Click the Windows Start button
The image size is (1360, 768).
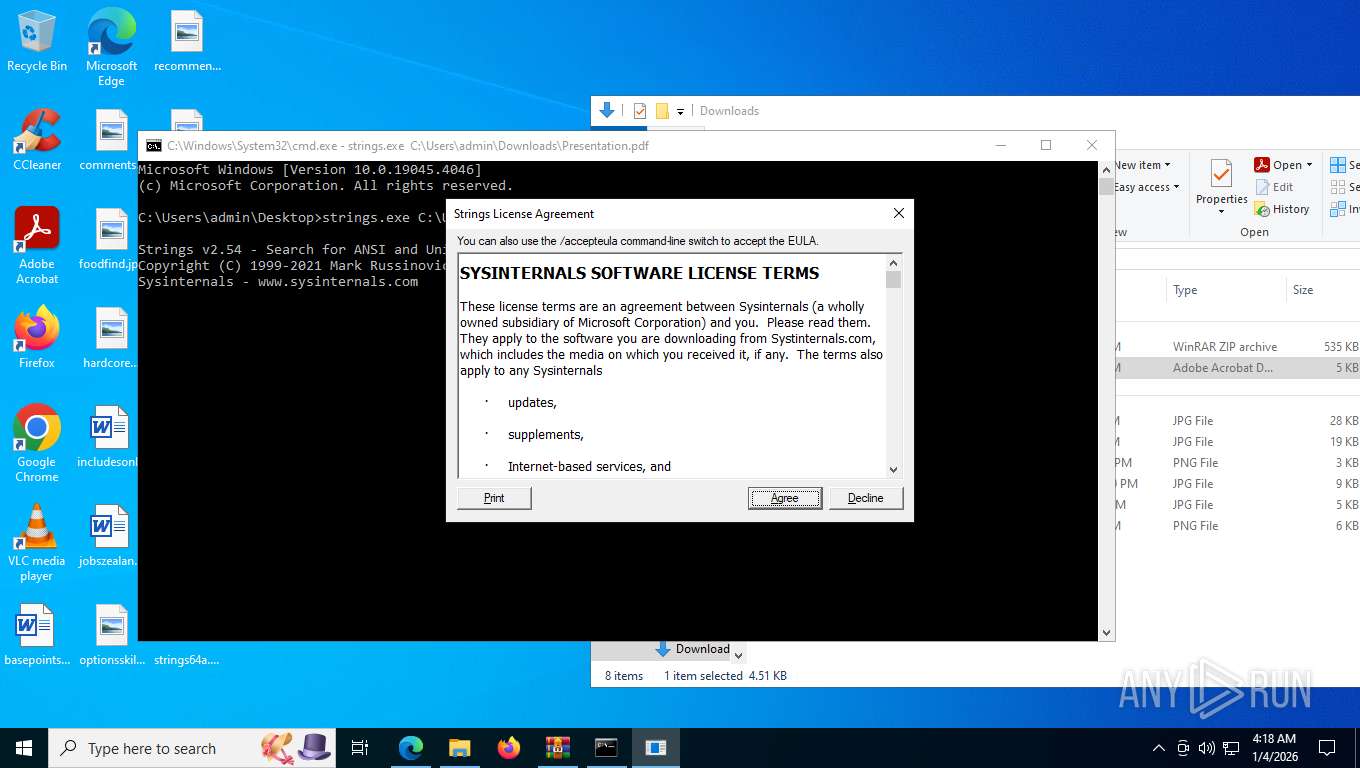[x=24, y=748]
